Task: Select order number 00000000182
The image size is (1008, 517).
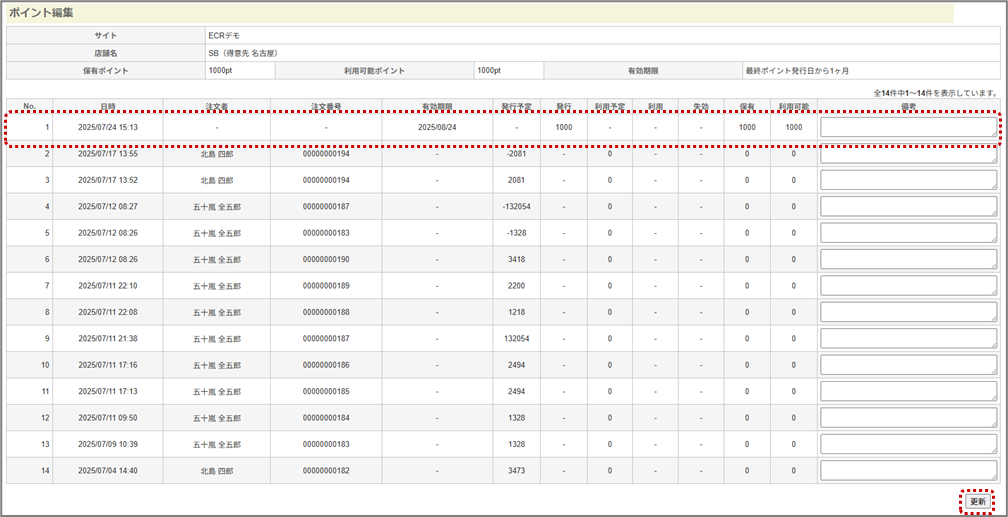Action: pyautogui.click(x=326, y=470)
